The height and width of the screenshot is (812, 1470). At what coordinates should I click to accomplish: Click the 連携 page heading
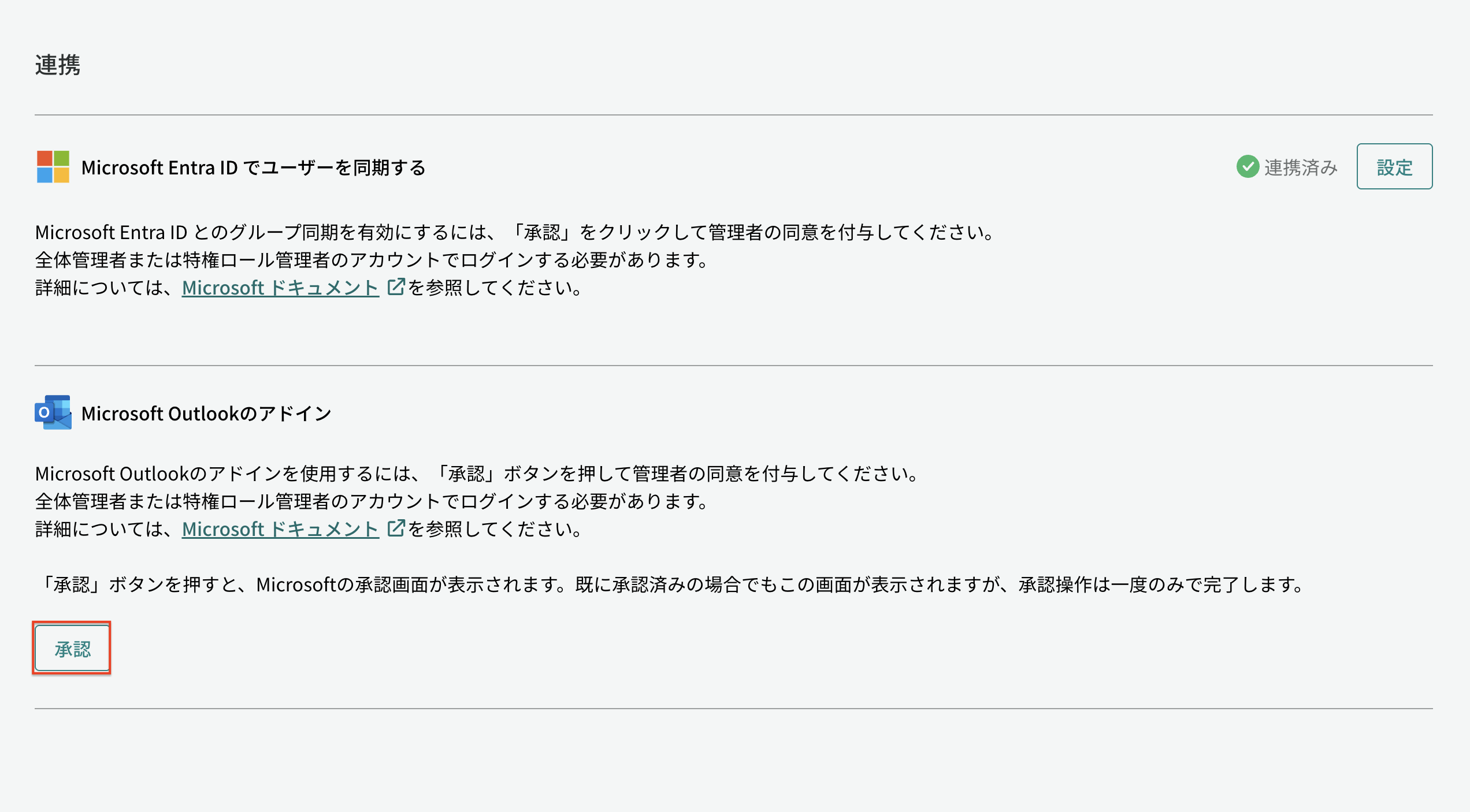pos(58,64)
